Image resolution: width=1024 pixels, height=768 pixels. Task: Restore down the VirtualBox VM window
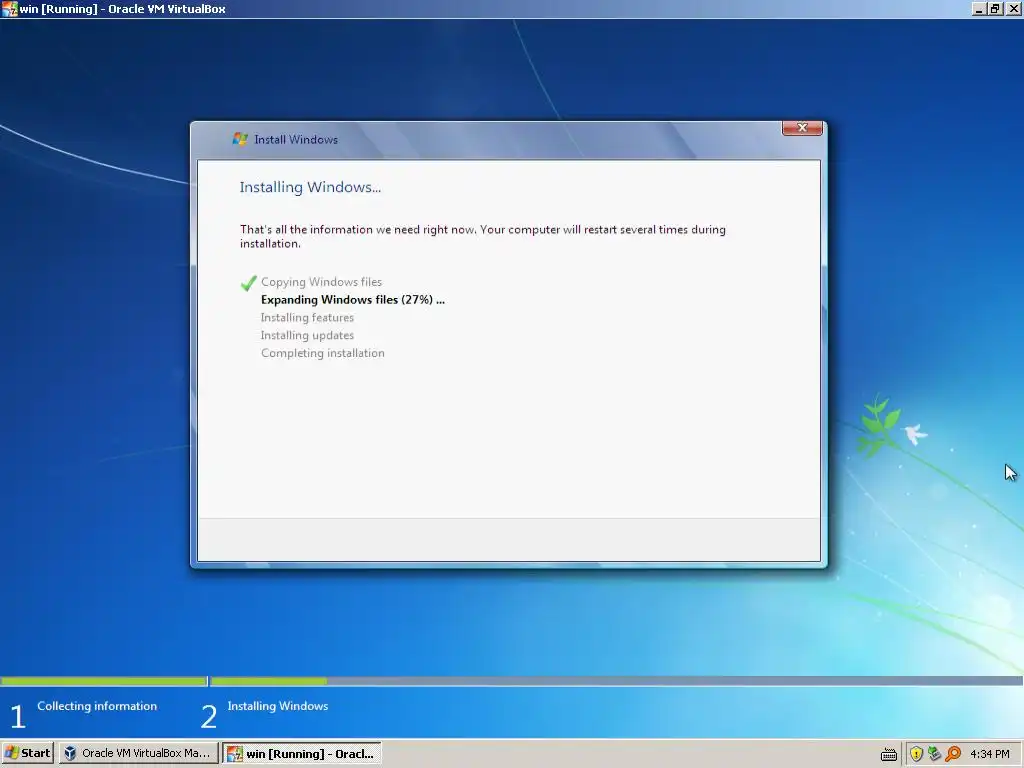click(995, 9)
